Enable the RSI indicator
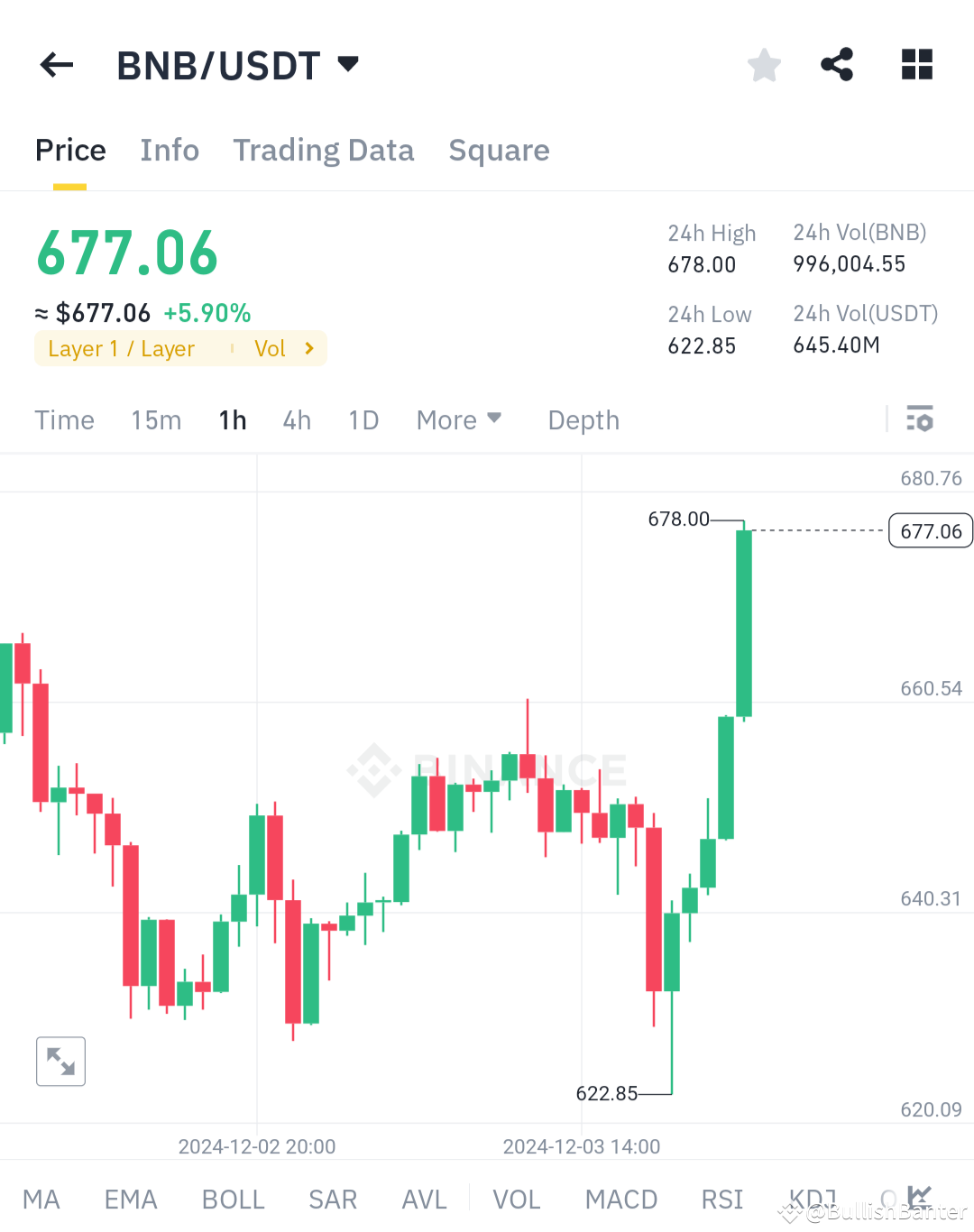This screenshot has height=1232, width=974. coord(721,1200)
